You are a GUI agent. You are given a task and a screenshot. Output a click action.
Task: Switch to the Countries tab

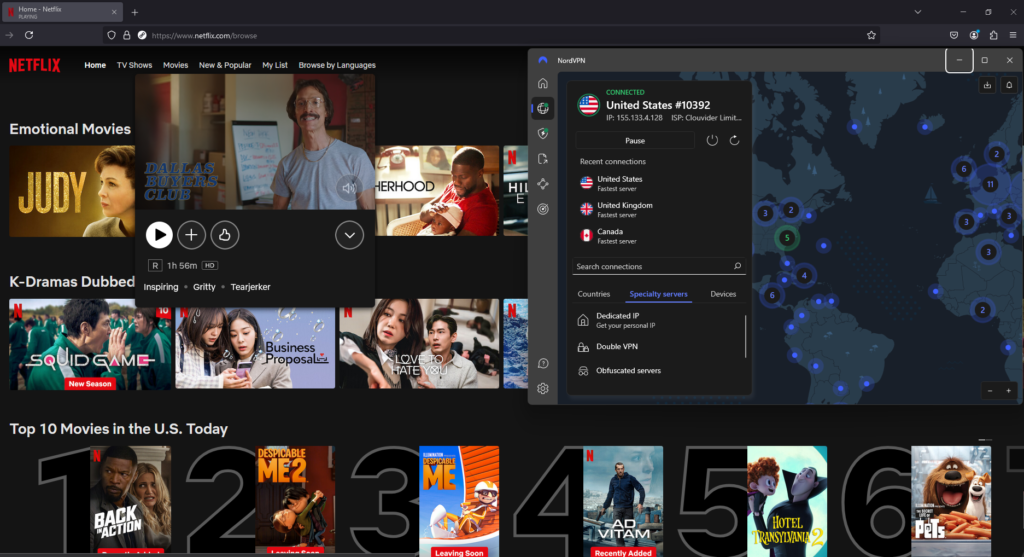tap(593, 294)
